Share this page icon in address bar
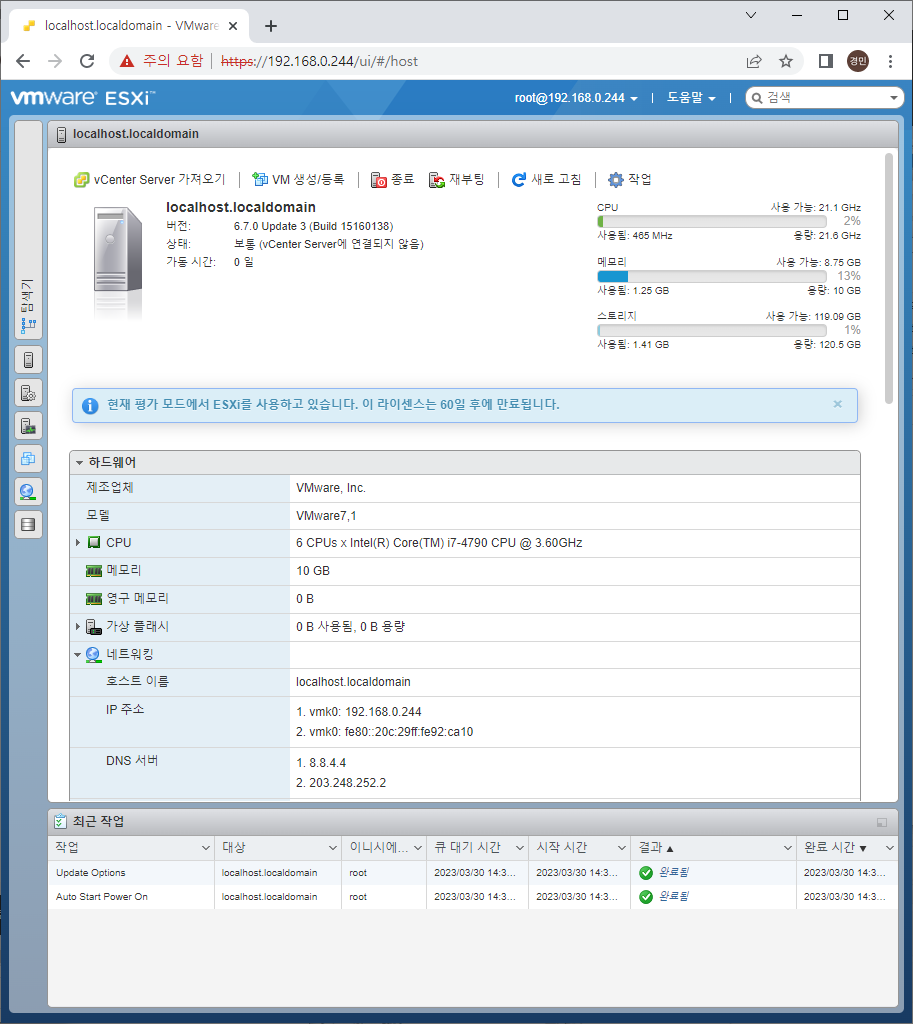Image resolution: width=913 pixels, height=1024 pixels. click(x=754, y=61)
